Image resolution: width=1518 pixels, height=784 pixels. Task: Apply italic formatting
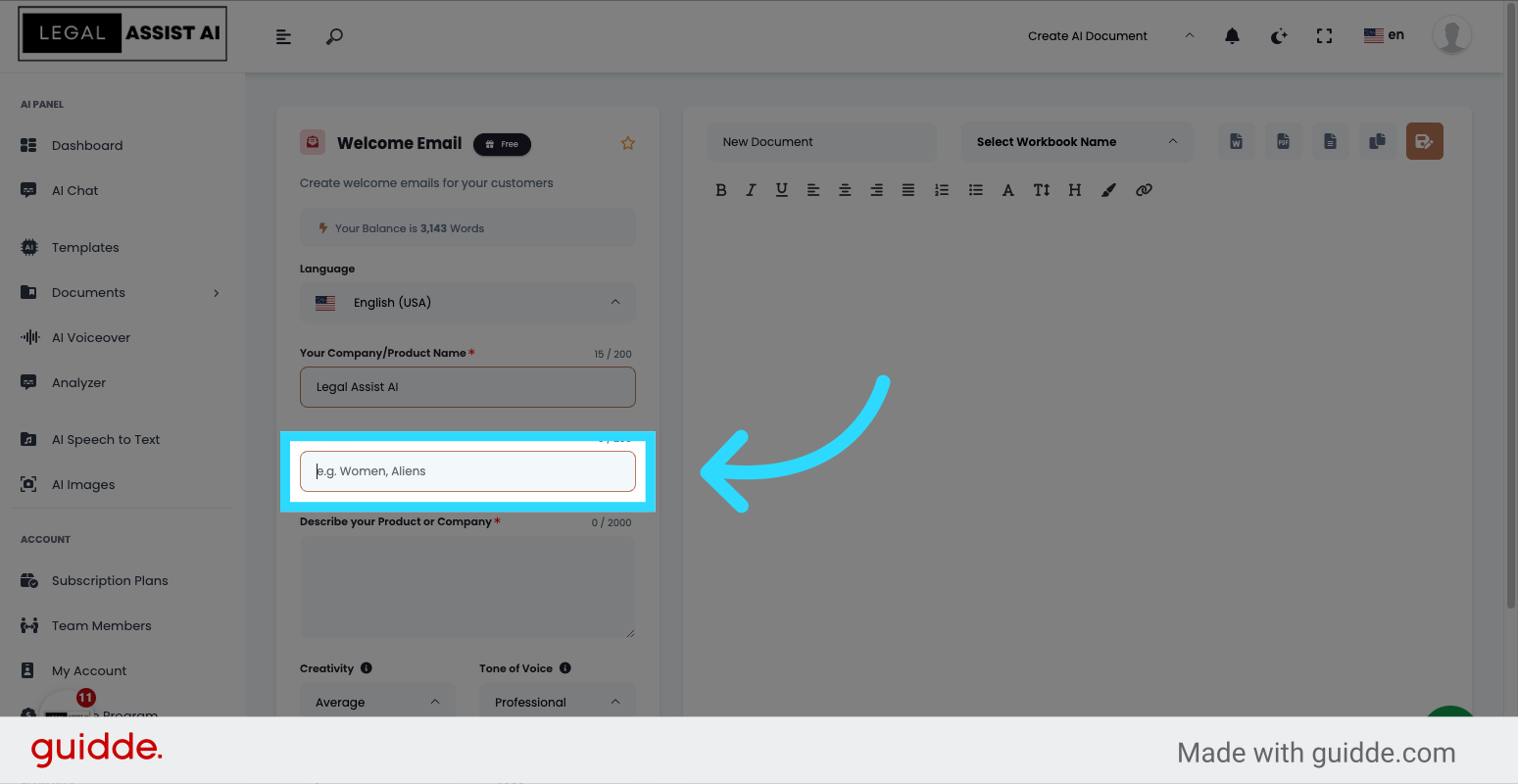[751, 190]
